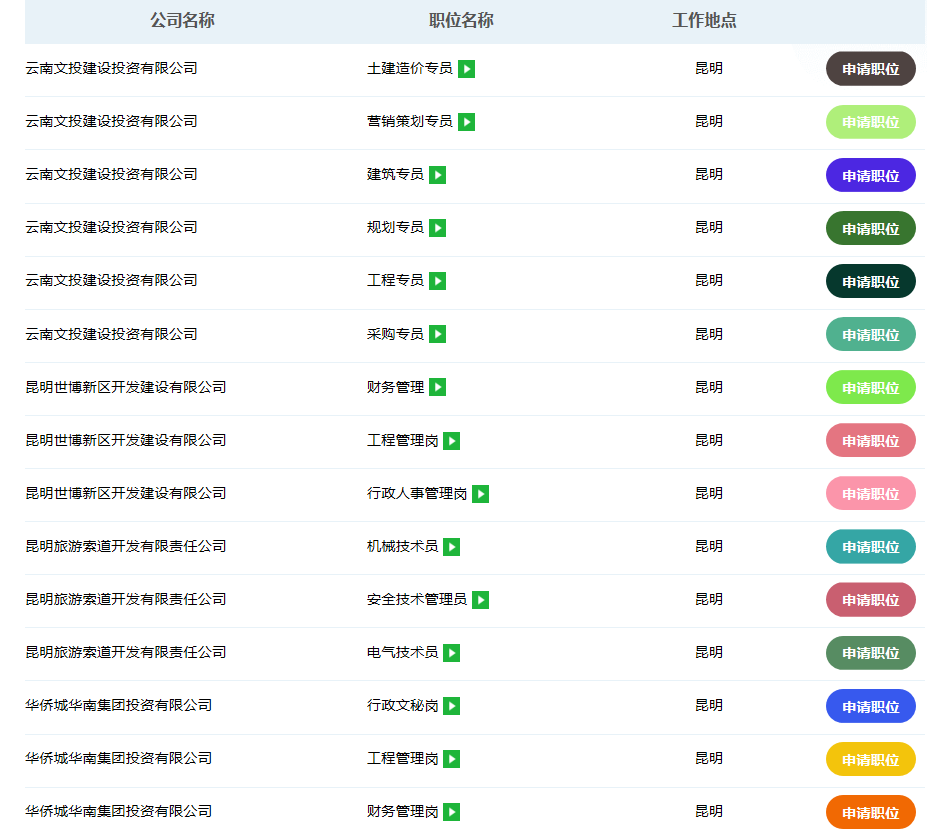Open 行政文秘岗 job title link
Image resolution: width=927 pixels, height=829 pixels.
pyautogui.click(x=402, y=706)
